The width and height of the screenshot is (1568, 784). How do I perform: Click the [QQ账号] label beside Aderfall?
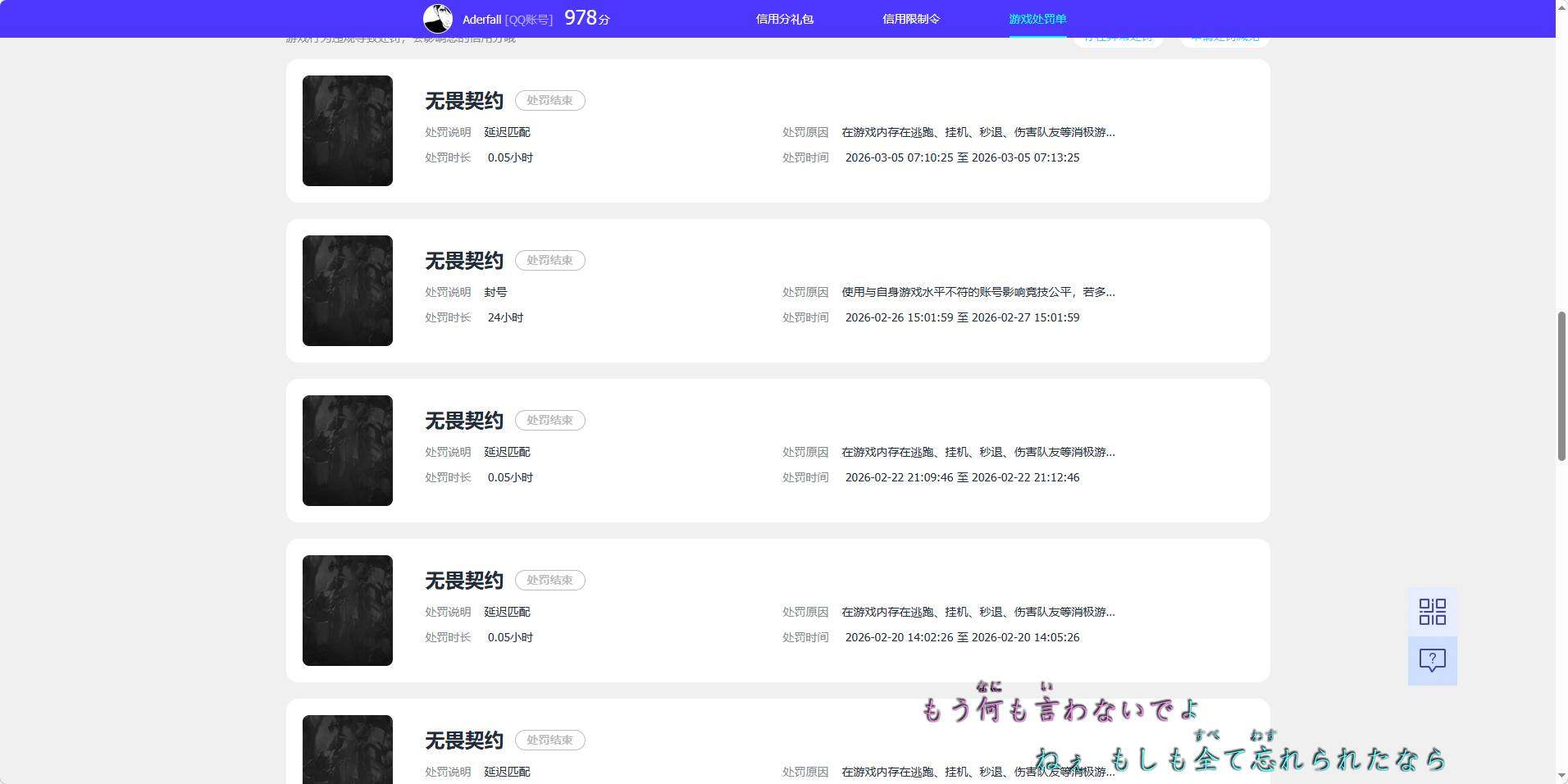(530, 19)
